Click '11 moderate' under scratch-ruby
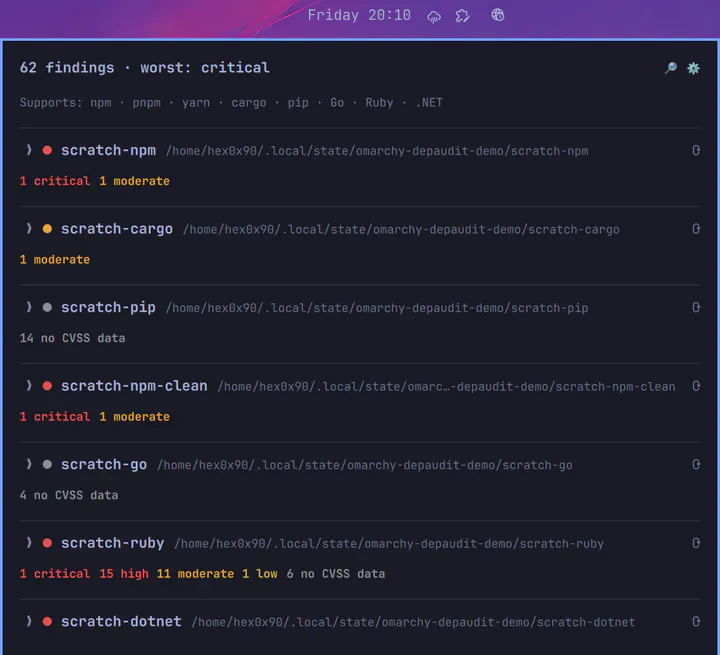Screen dimensions: 720x655 (x=195, y=574)
